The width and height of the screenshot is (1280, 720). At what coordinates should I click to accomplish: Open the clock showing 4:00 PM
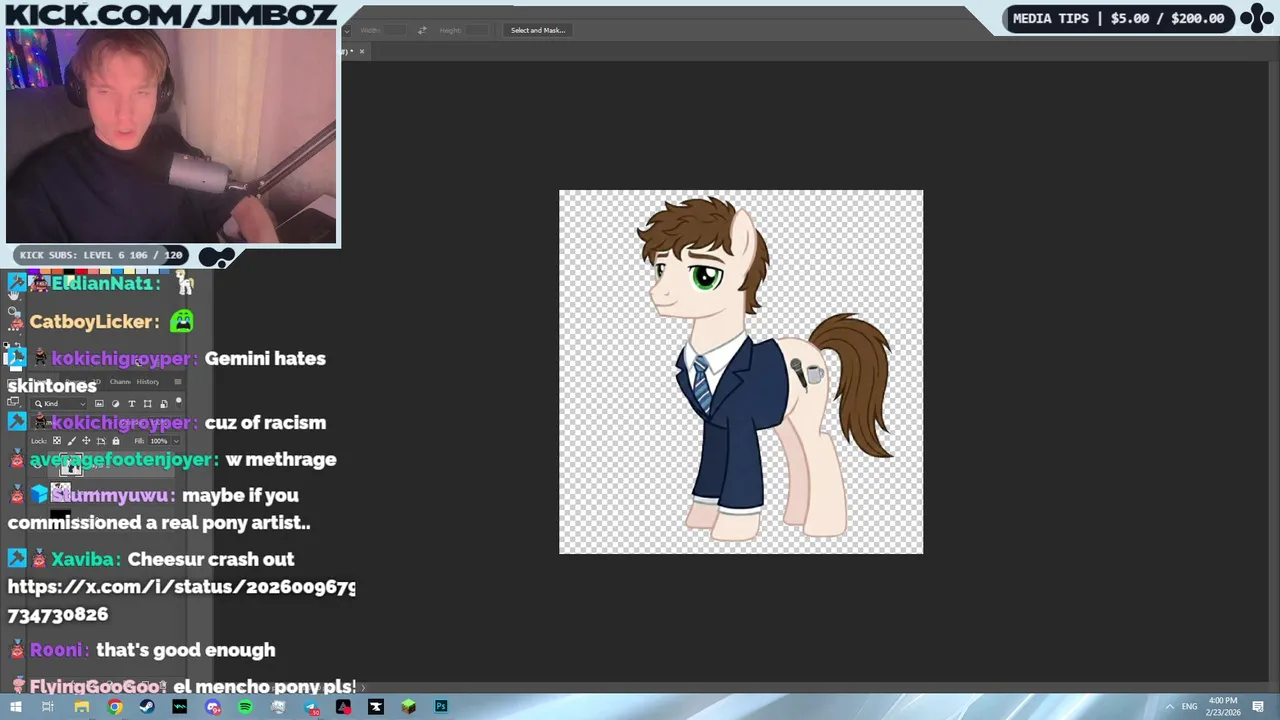point(1223,707)
